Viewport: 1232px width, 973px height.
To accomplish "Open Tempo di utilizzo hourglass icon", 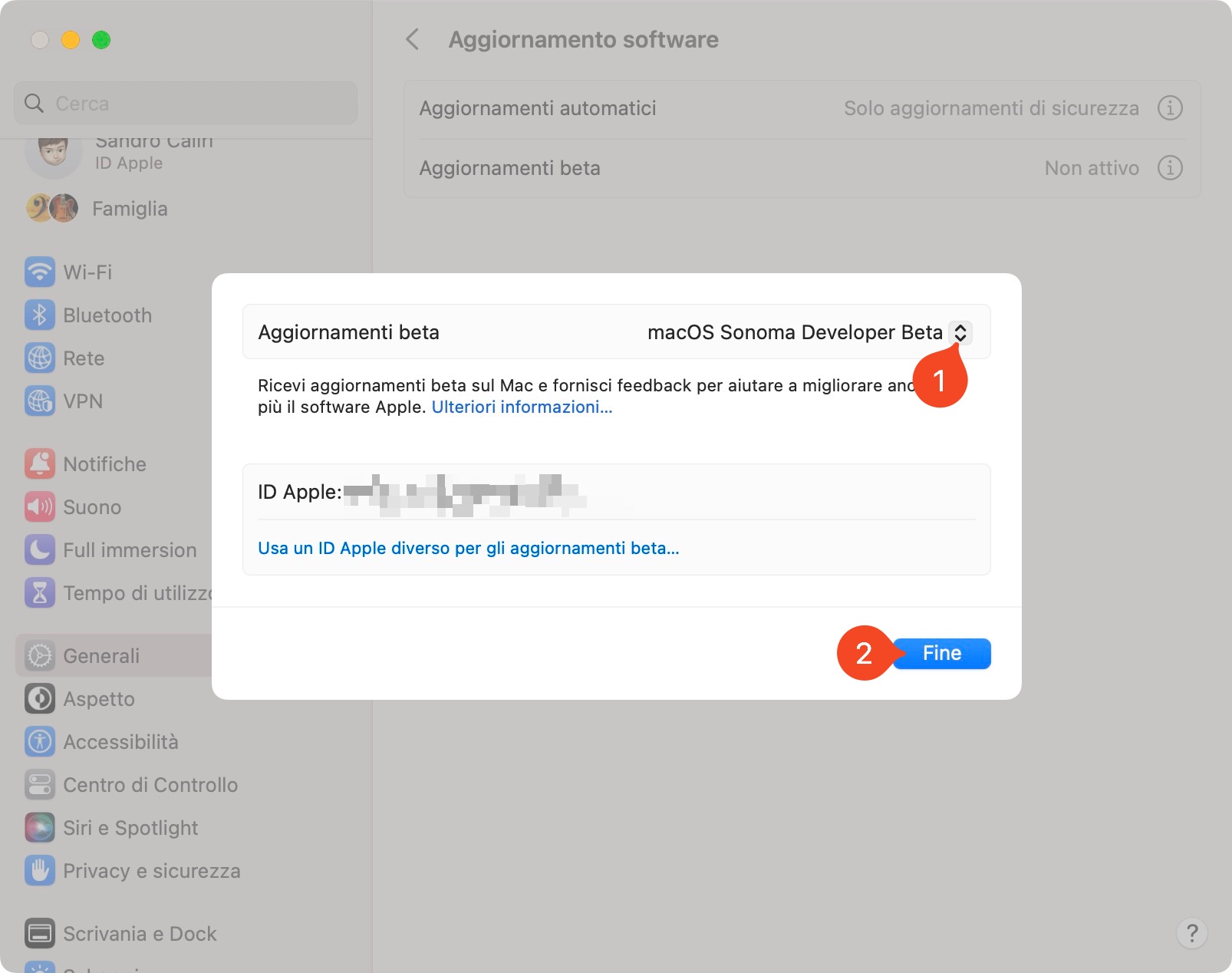I will 40,592.
